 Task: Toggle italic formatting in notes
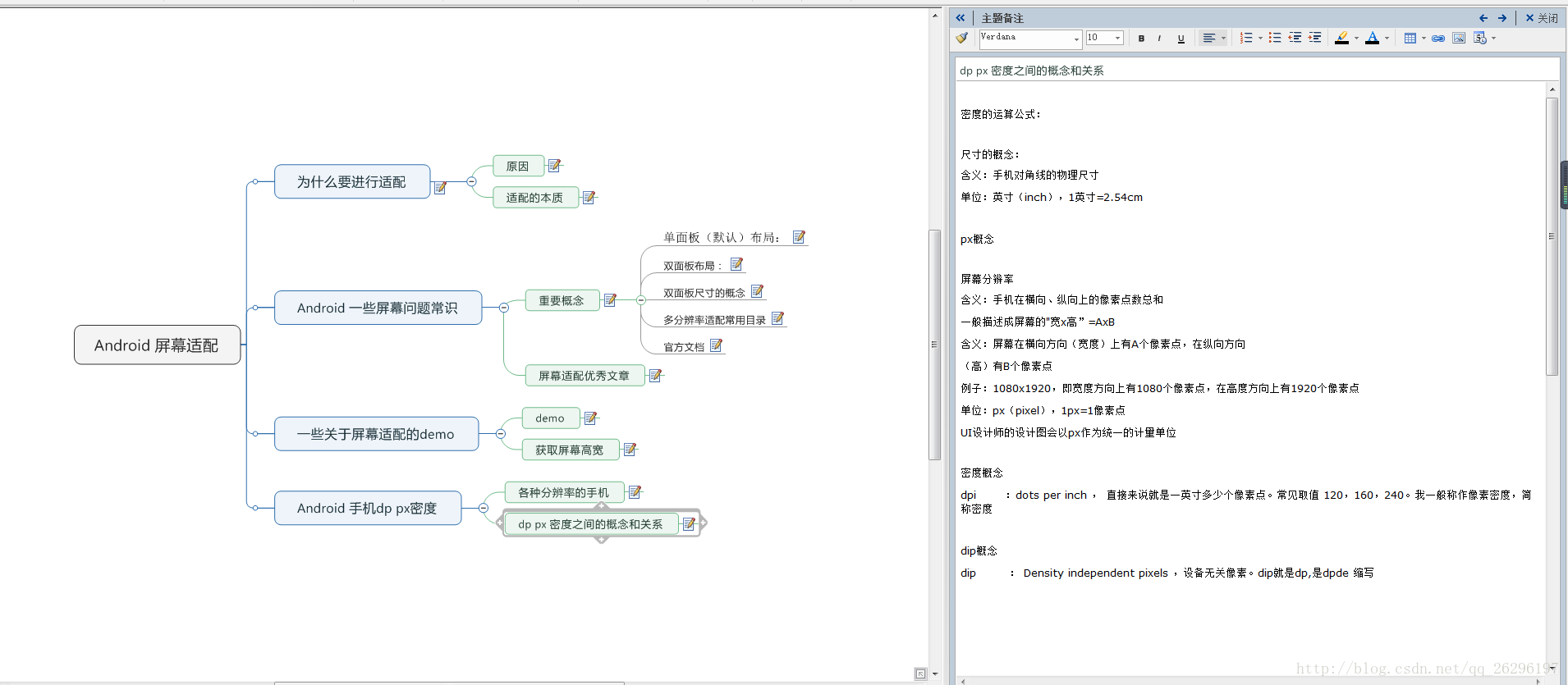pos(1159,38)
